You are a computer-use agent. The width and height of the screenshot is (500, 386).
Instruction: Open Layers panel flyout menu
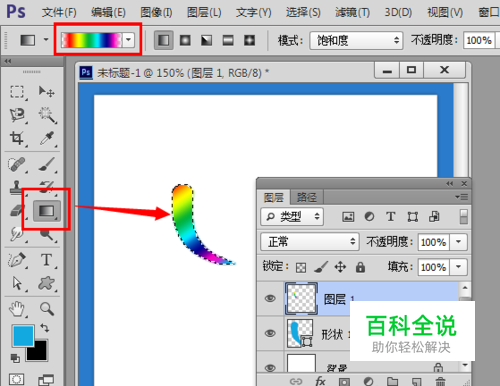(462, 197)
